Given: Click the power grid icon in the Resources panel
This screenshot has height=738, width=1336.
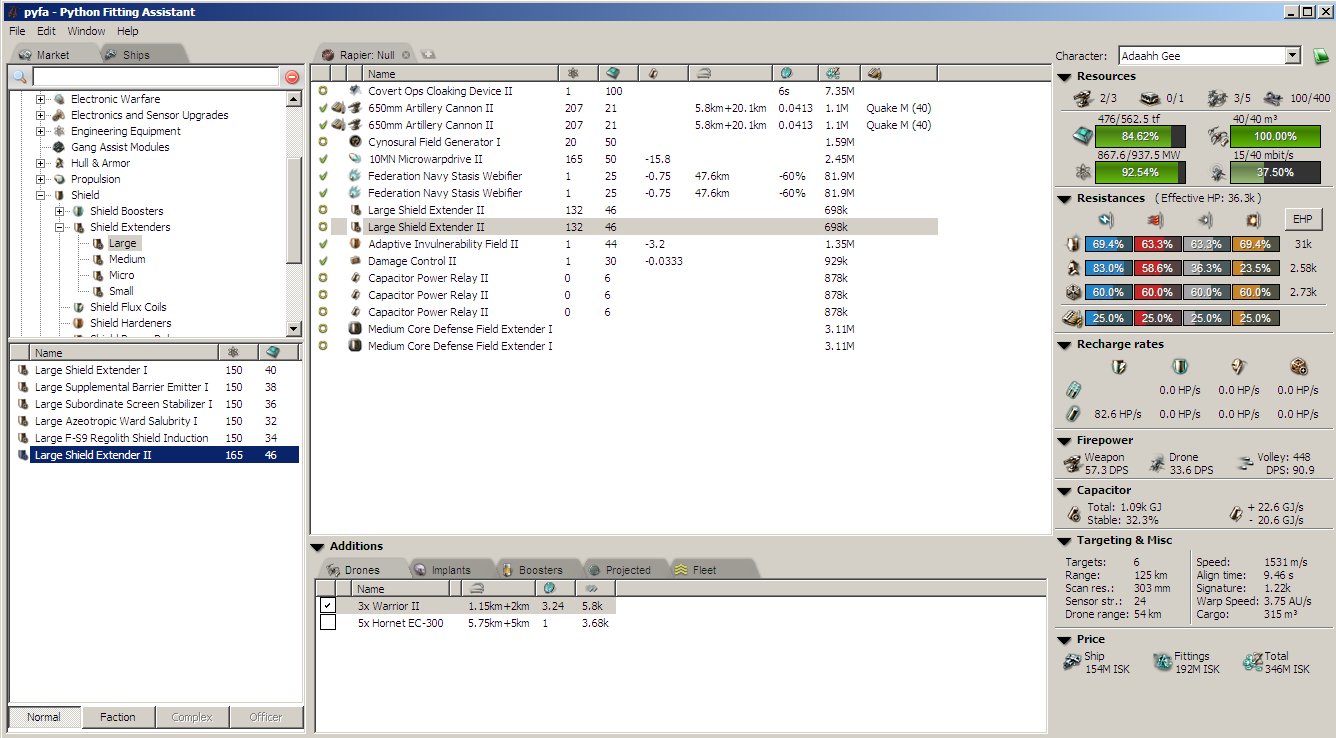Looking at the screenshot, I should (x=1081, y=172).
